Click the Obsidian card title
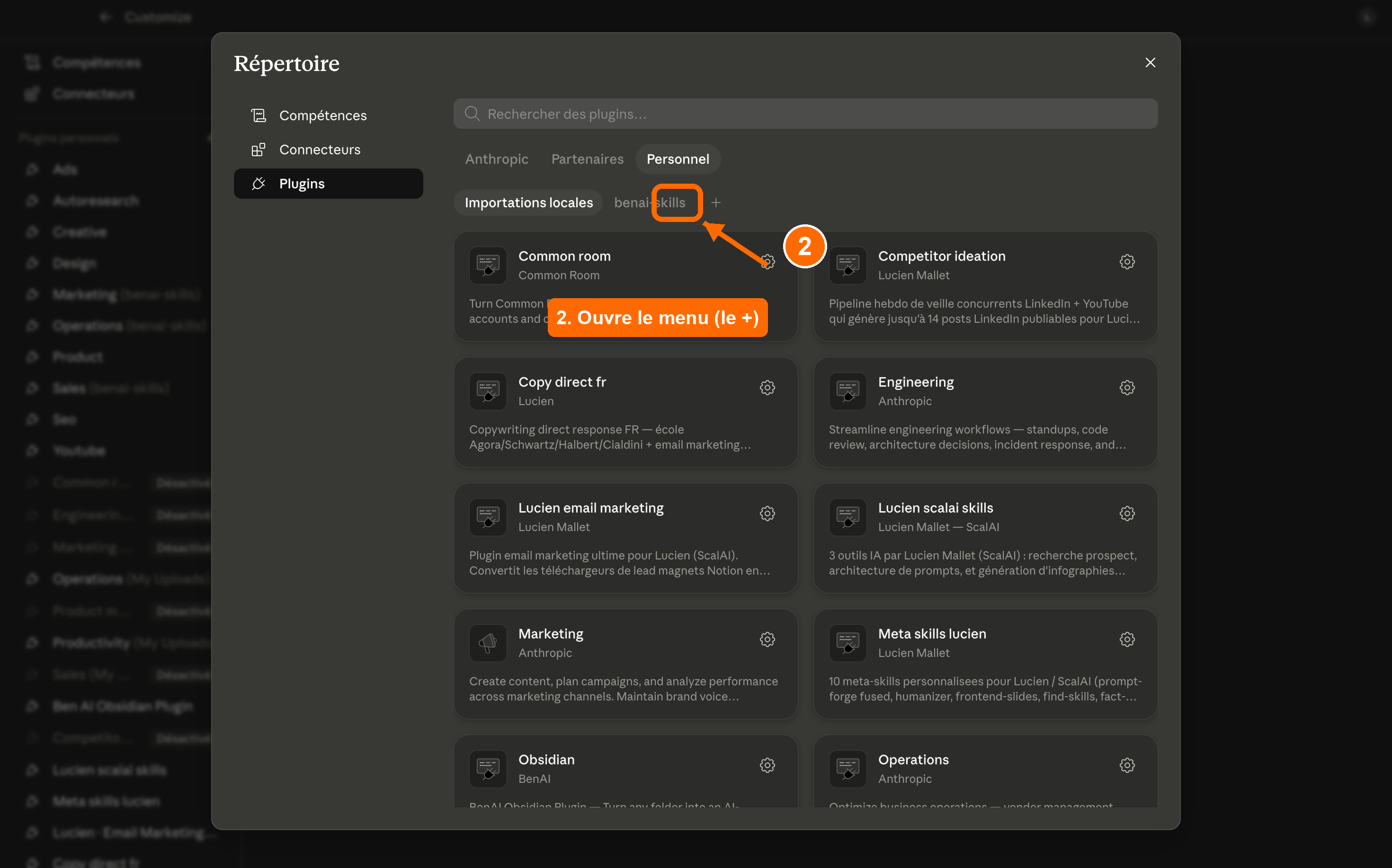 tap(546, 759)
